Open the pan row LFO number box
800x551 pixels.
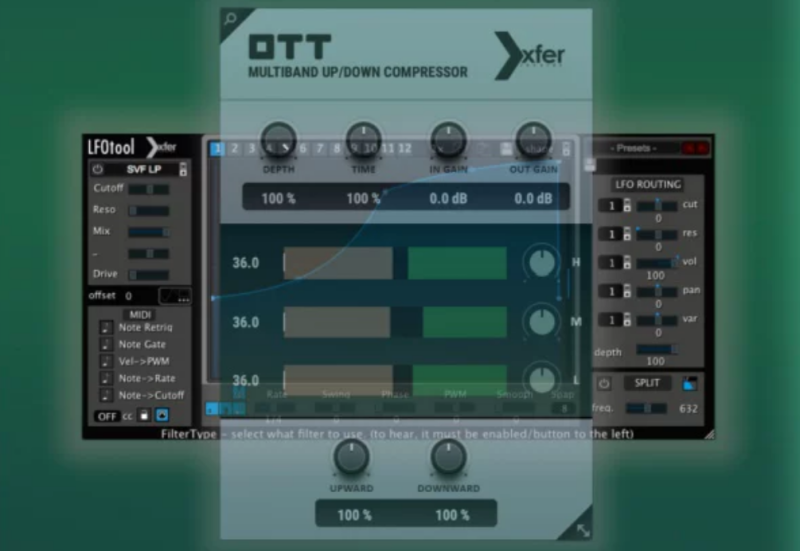(x=610, y=291)
